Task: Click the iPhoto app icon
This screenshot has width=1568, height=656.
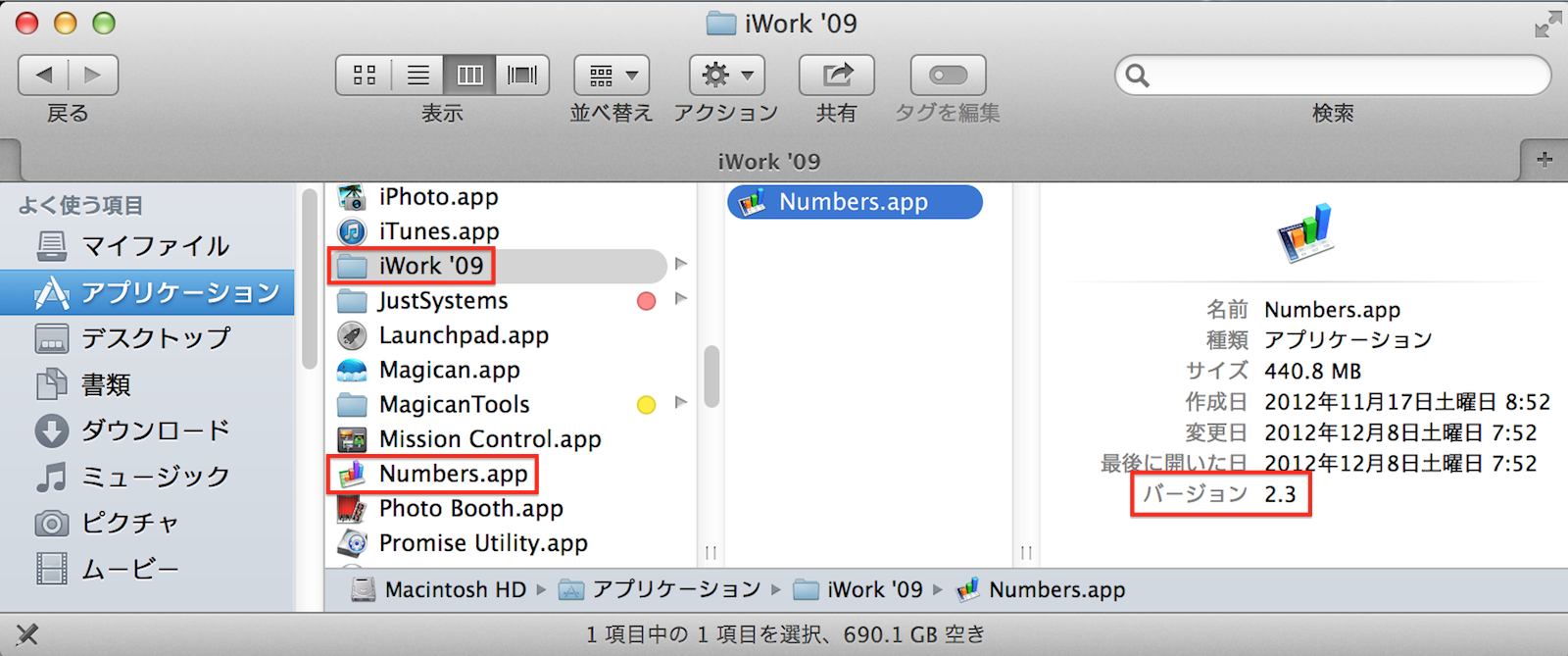Action: (352, 197)
